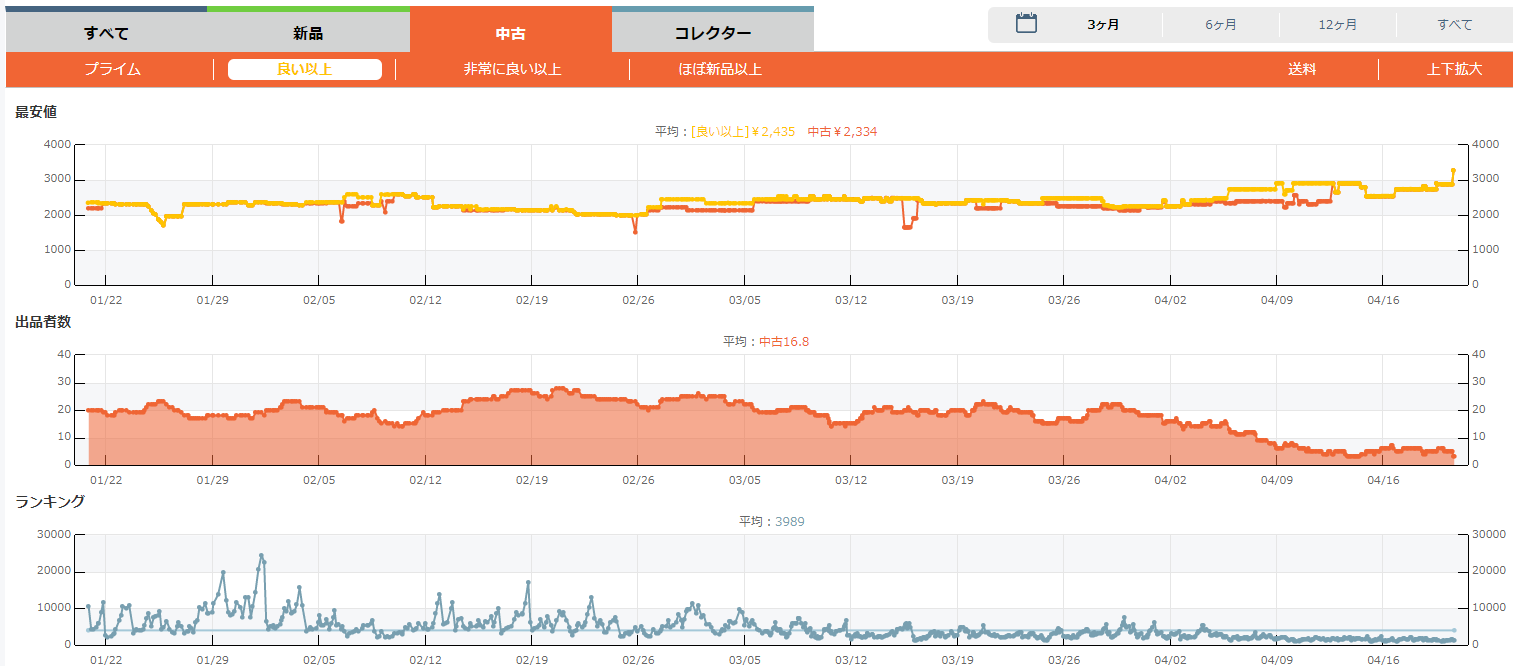Switch to the 新品 tab
This screenshot has height=666, width=1513.
308,33
